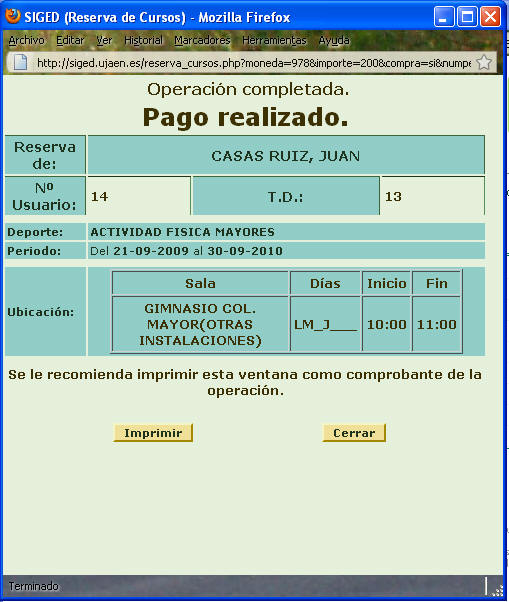Image resolution: width=509 pixels, height=602 pixels.
Task: Click the 'Reserva de:' label
Action: 45,155
